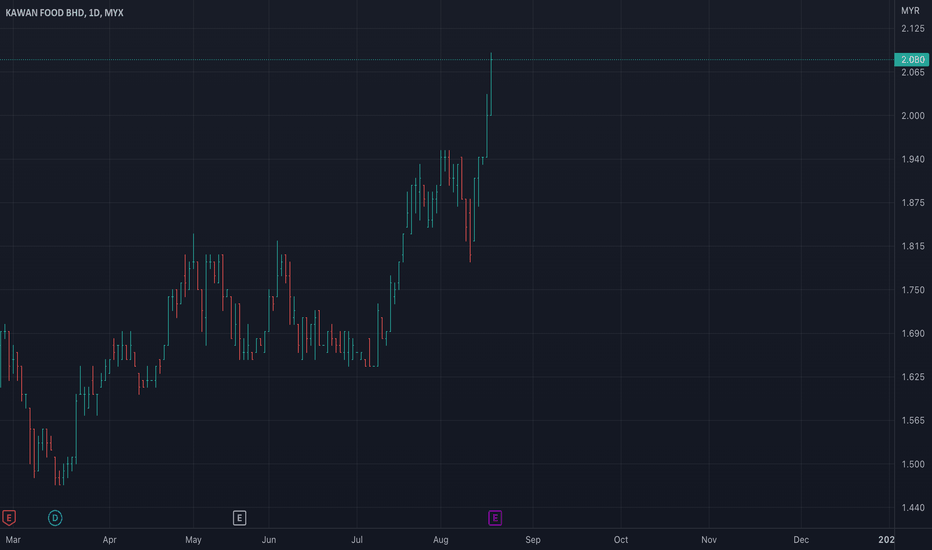Click the Sep label on time axis
Image resolution: width=932 pixels, height=550 pixels.
(533, 540)
